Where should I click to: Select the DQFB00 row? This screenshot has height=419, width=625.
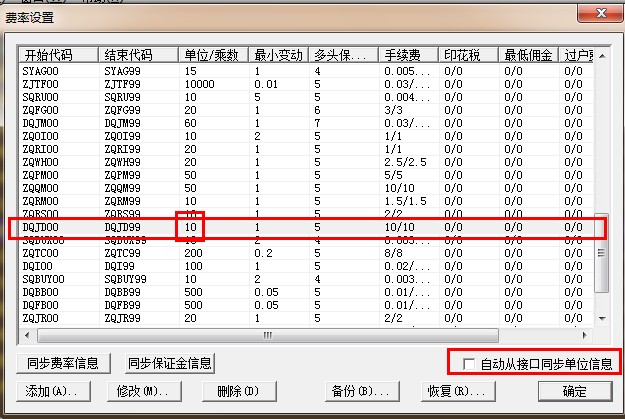point(307,305)
